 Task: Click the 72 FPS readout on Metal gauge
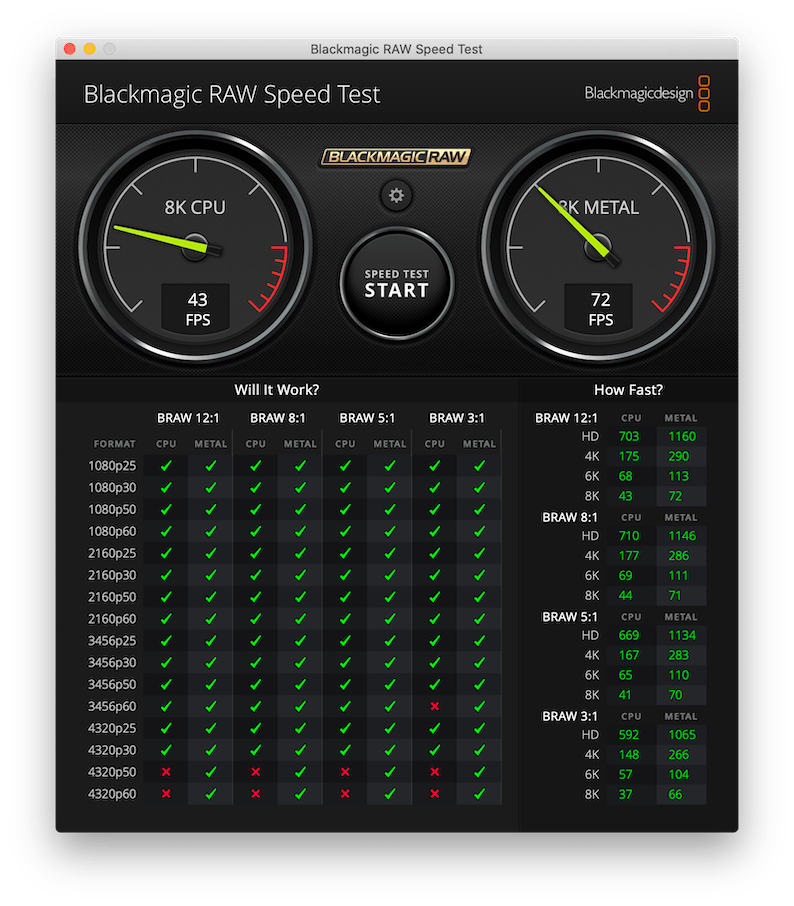click(x=600, y=308)
